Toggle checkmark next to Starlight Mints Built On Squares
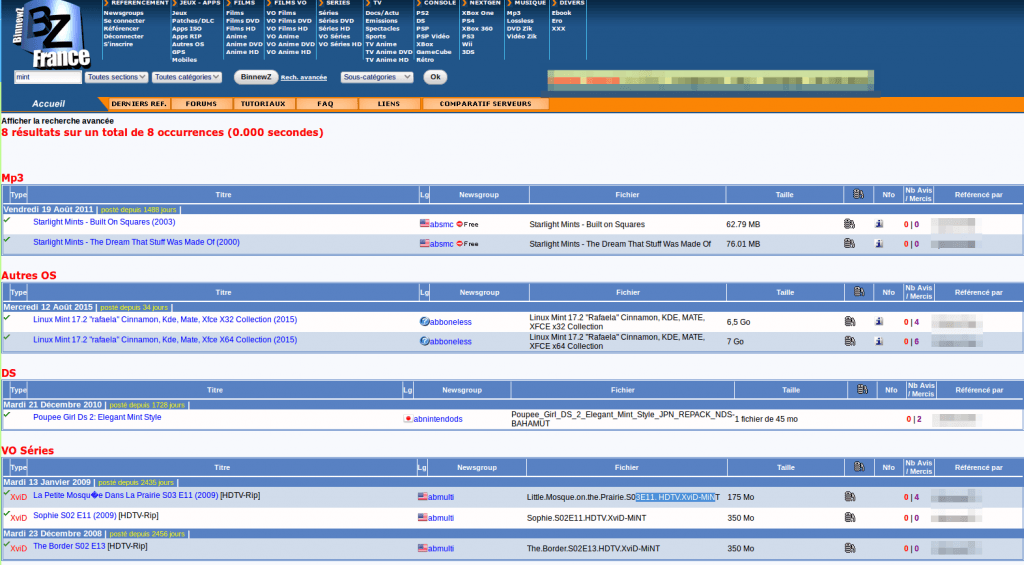 click(x=7, y=220)
